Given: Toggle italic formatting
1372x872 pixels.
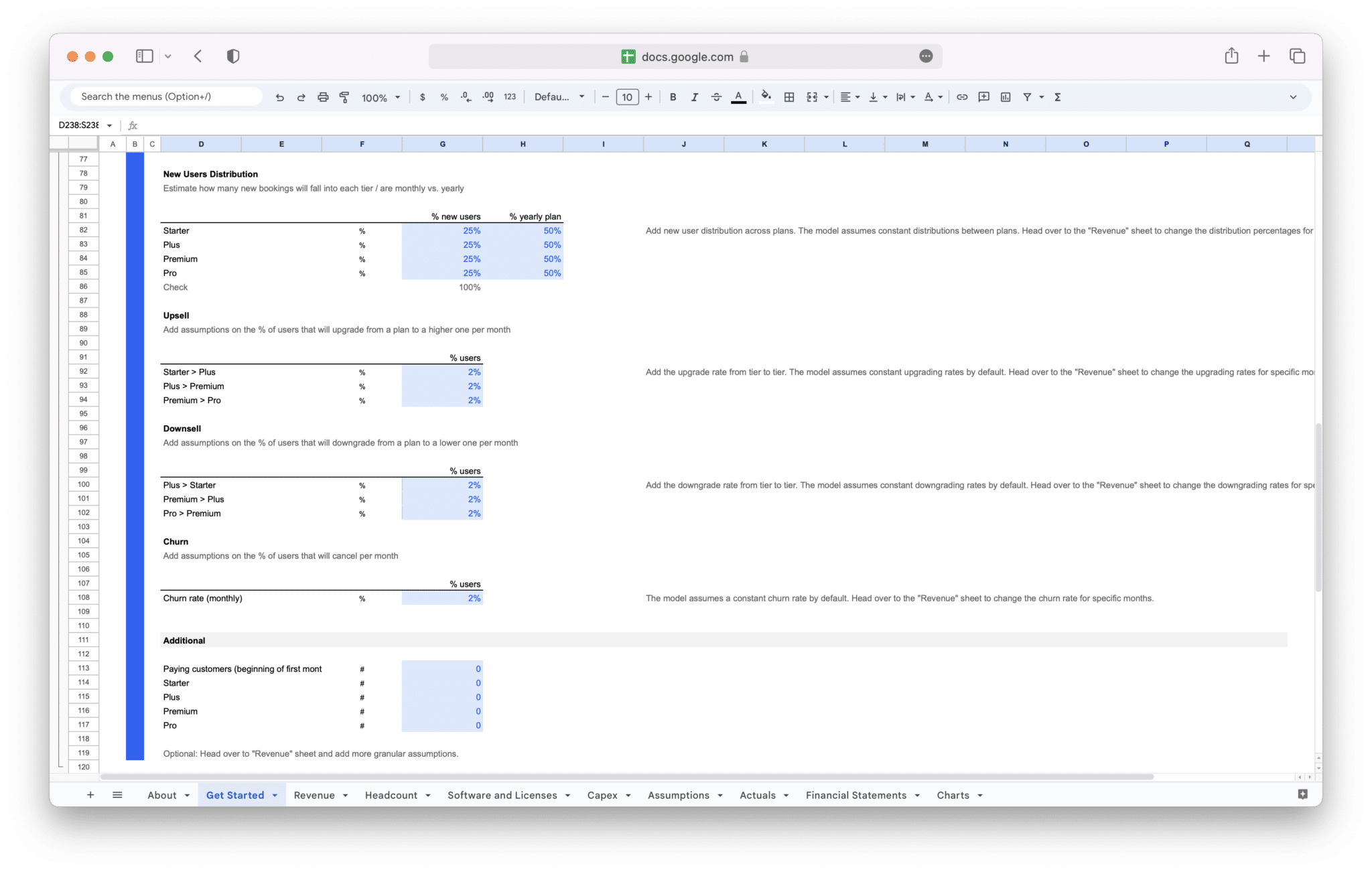Looking at the screenshot, I should pos(694,96).
